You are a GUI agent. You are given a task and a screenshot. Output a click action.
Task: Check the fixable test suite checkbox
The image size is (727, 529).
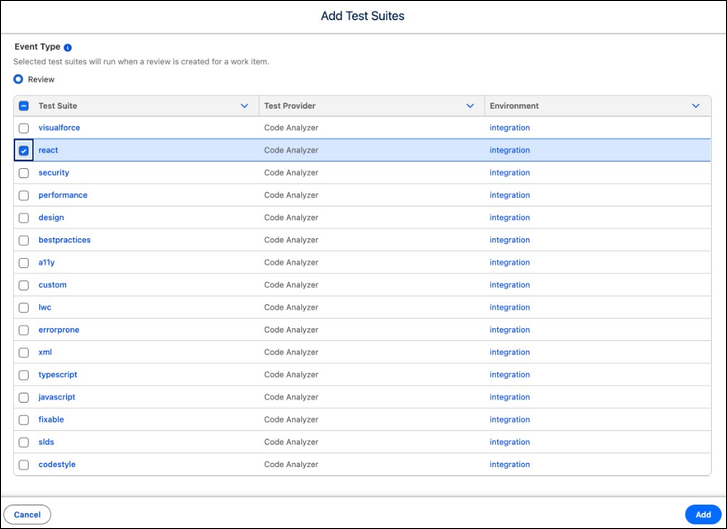(24, 420)
